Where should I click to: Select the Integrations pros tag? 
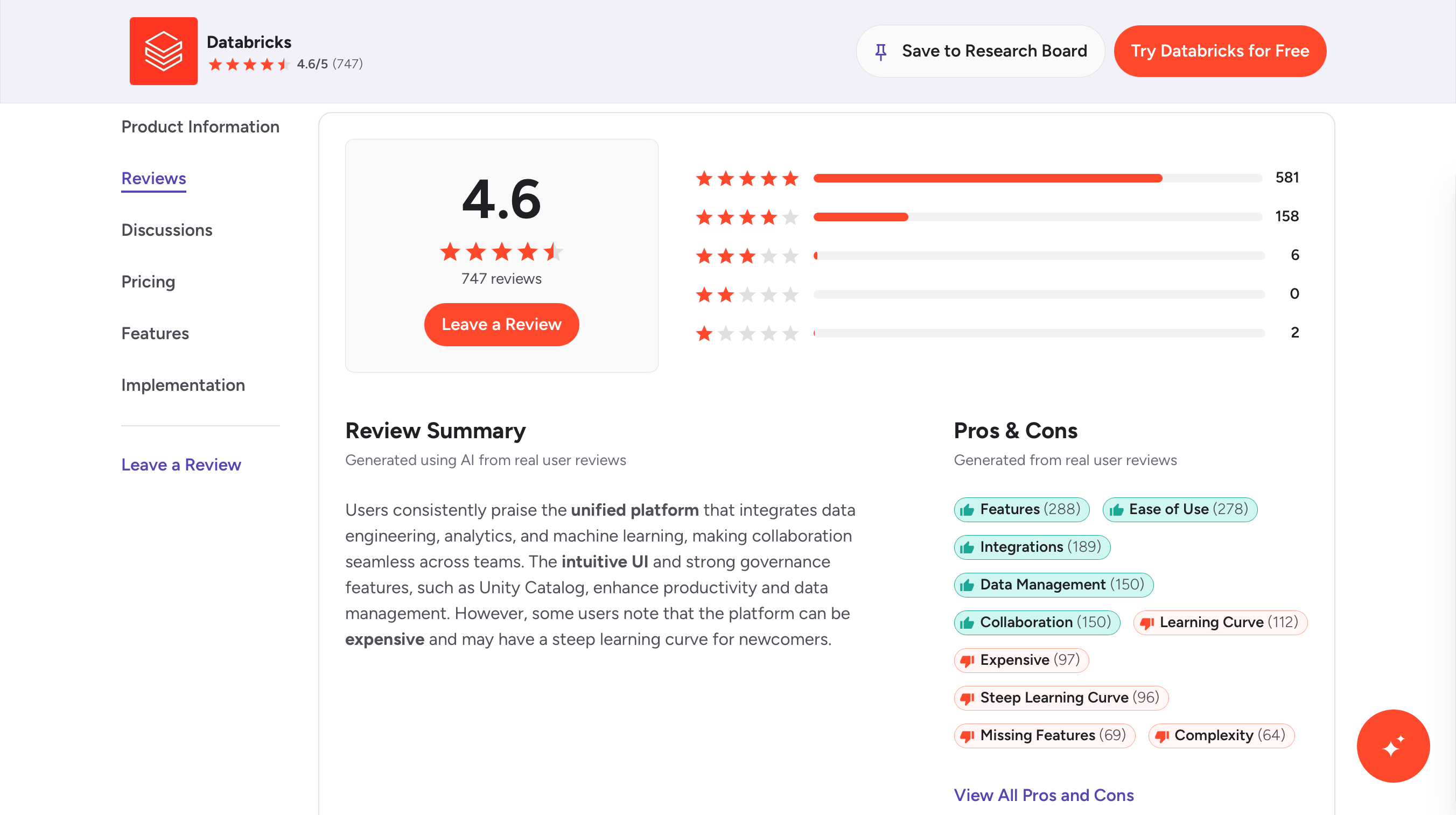click(x=1032, y=547)
